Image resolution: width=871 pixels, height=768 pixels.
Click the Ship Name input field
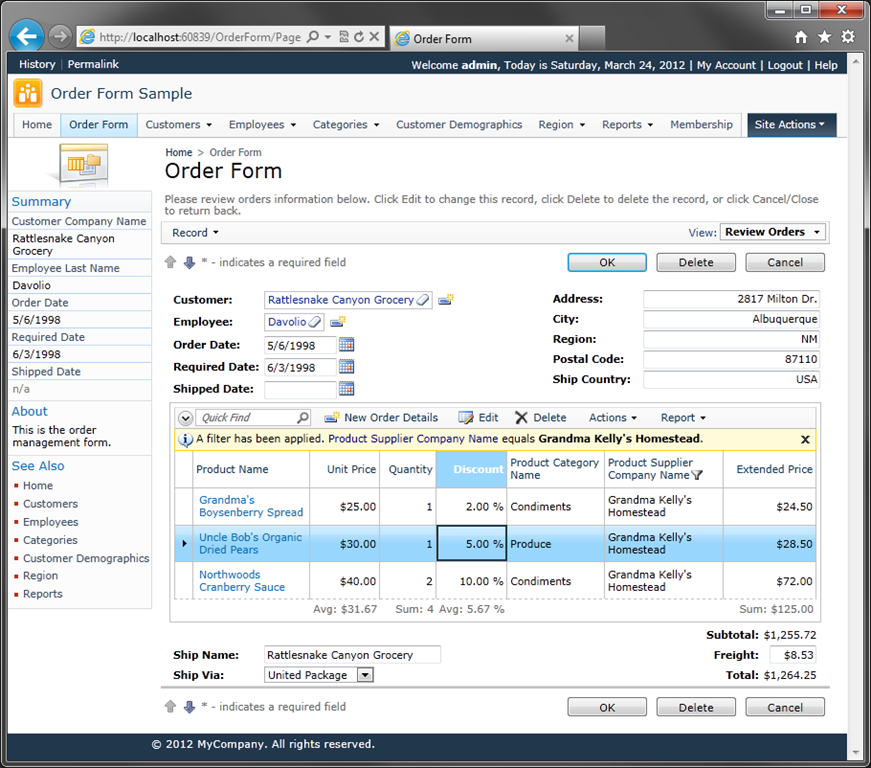tap(352, 655)
